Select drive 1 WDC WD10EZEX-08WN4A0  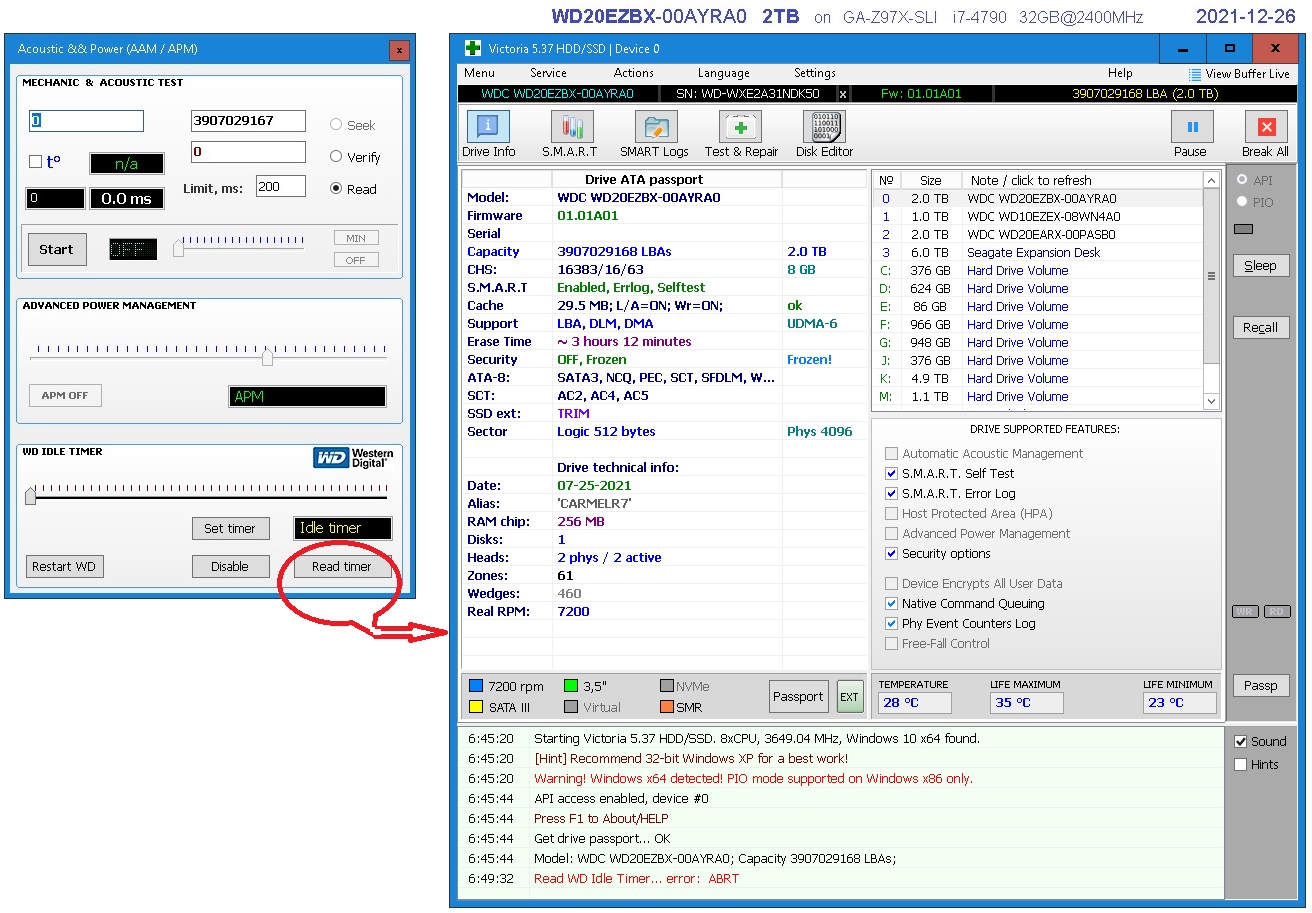(x=1037, y=217)
